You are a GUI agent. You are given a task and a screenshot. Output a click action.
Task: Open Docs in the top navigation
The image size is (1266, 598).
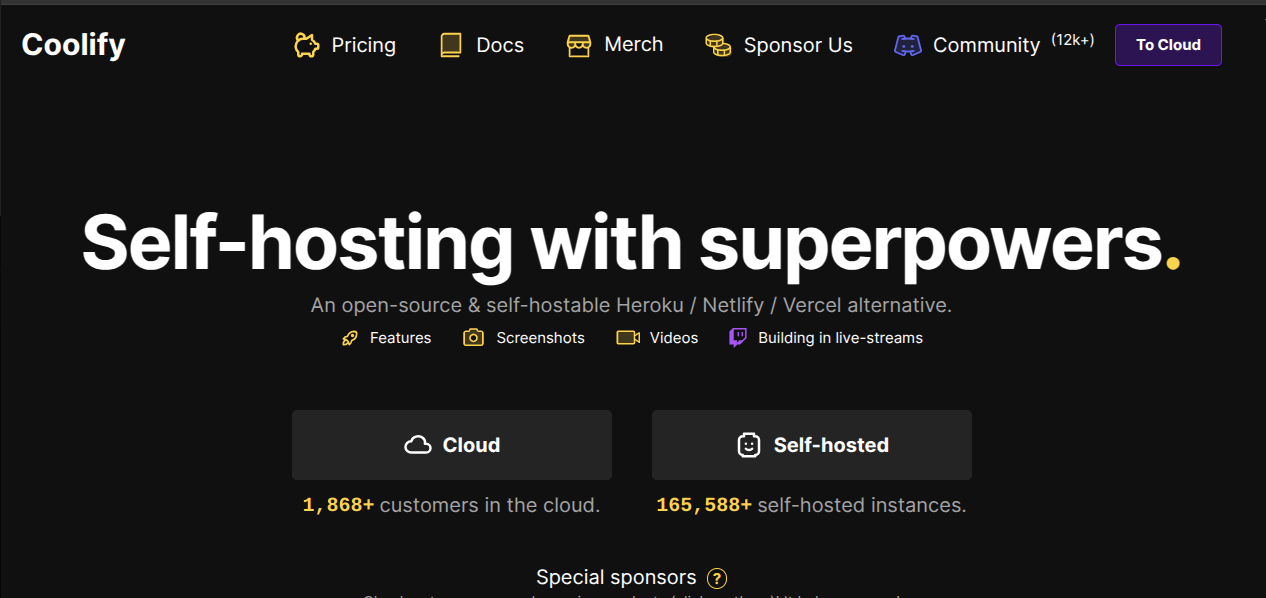[500, 45]
